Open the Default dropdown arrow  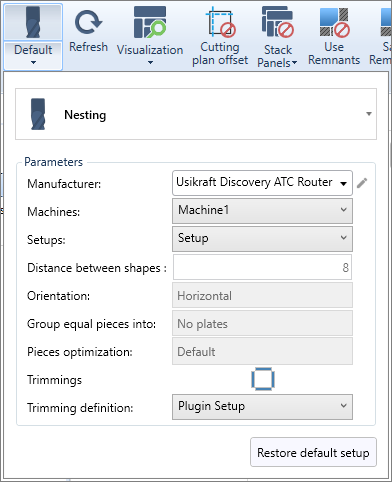(33, 62)
